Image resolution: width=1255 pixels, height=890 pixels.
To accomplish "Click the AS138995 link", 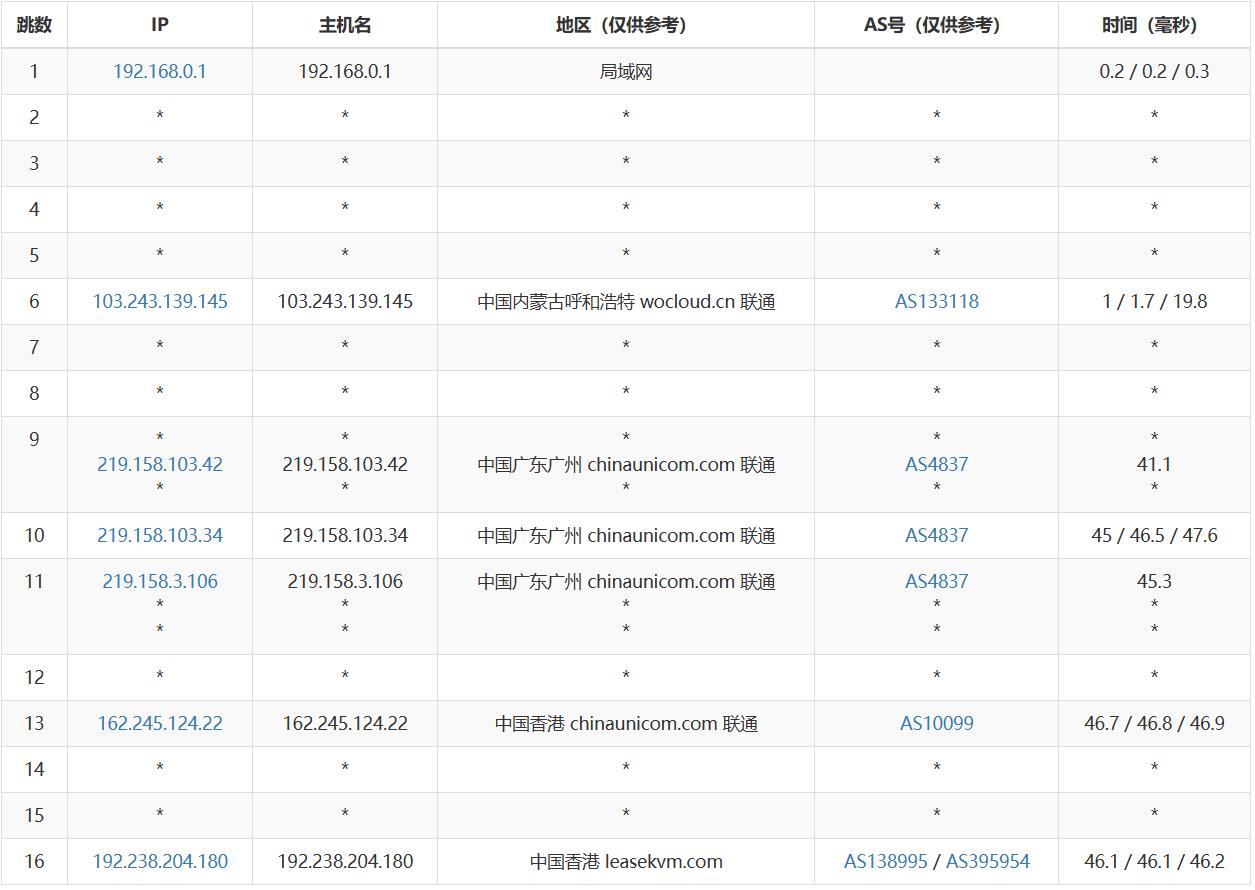I will [x=886, y=861].
